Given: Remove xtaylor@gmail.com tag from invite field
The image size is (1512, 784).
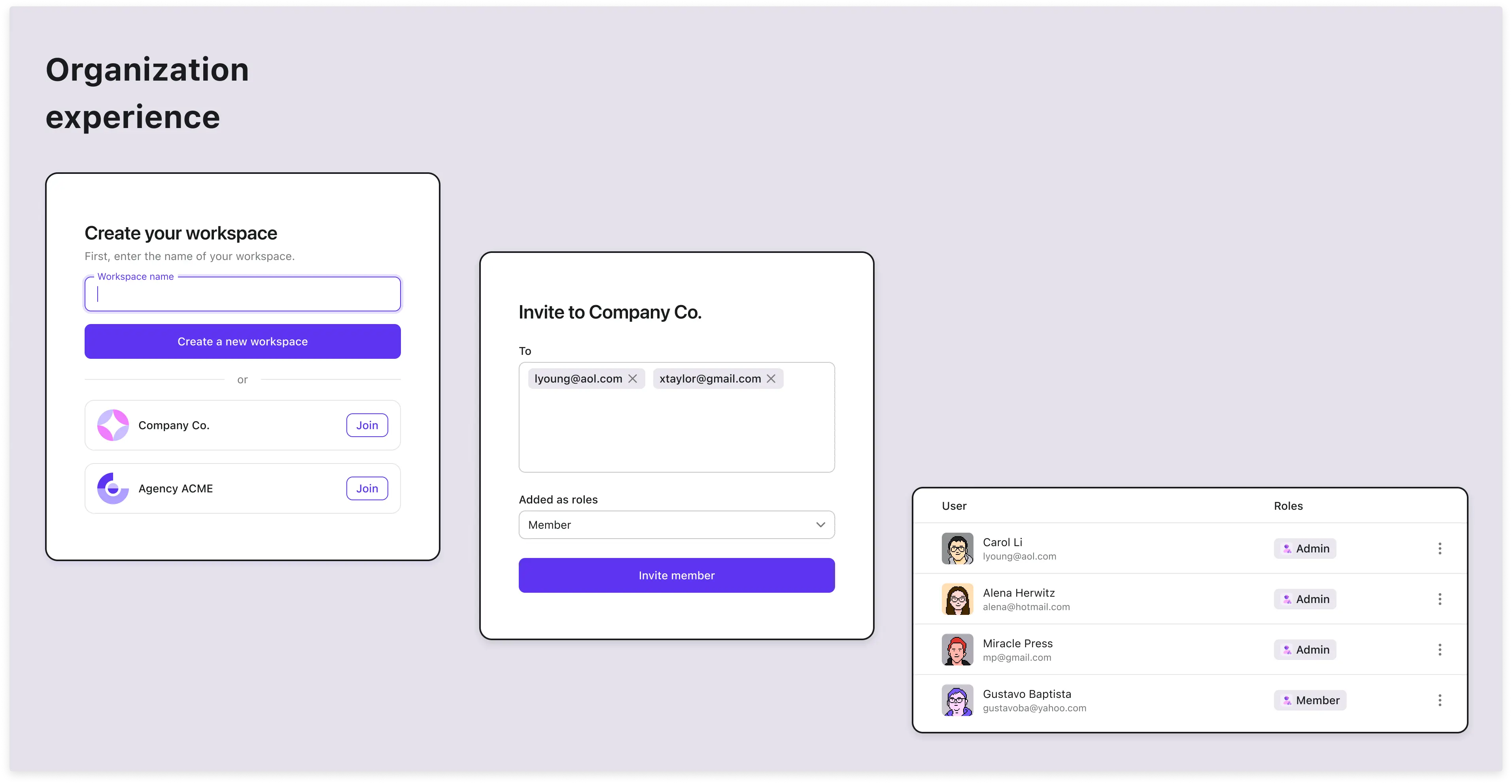Looking at the screenshot, I should click(x=772, y=378).
